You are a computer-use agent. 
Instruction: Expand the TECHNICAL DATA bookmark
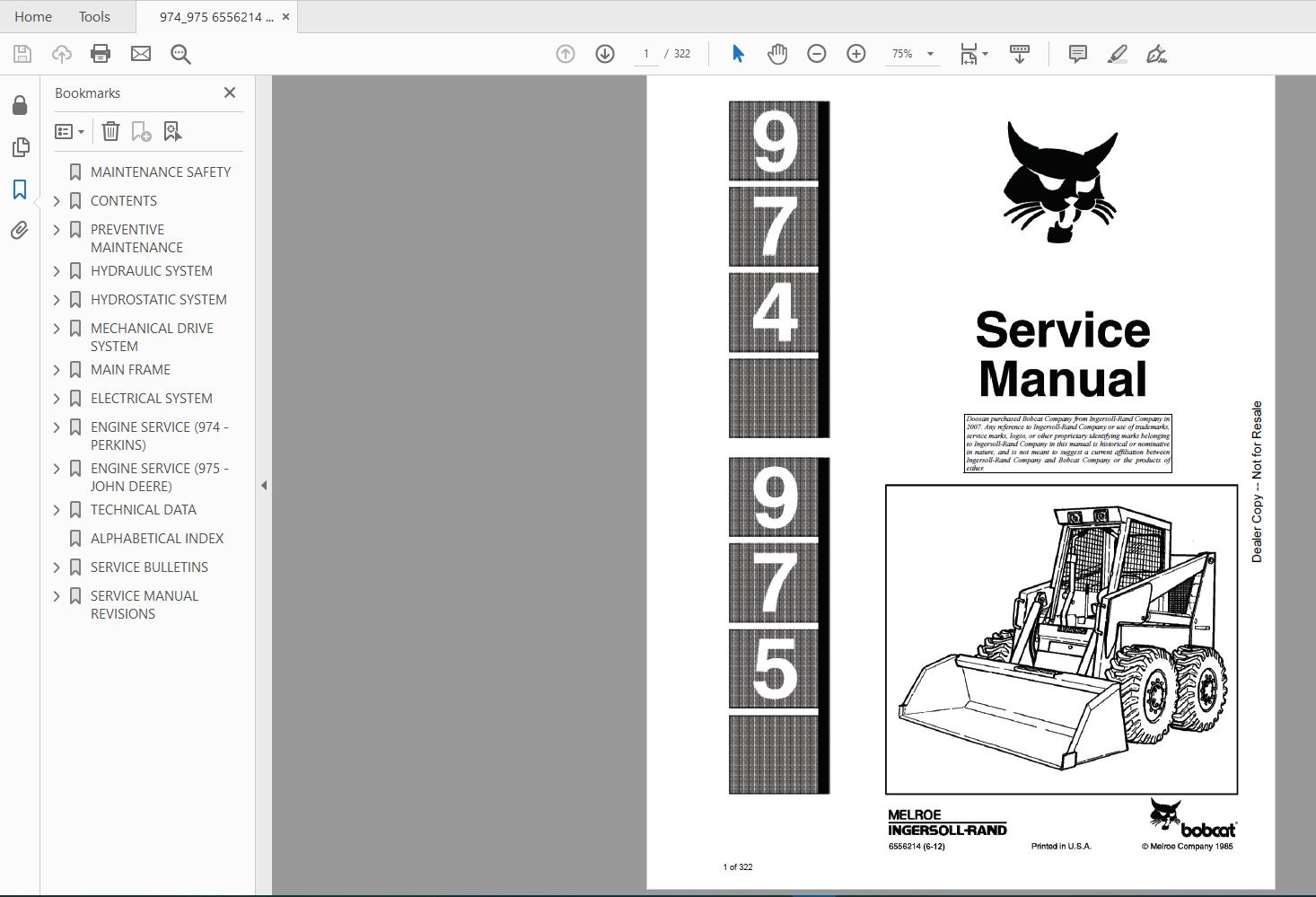coord(57,510)
